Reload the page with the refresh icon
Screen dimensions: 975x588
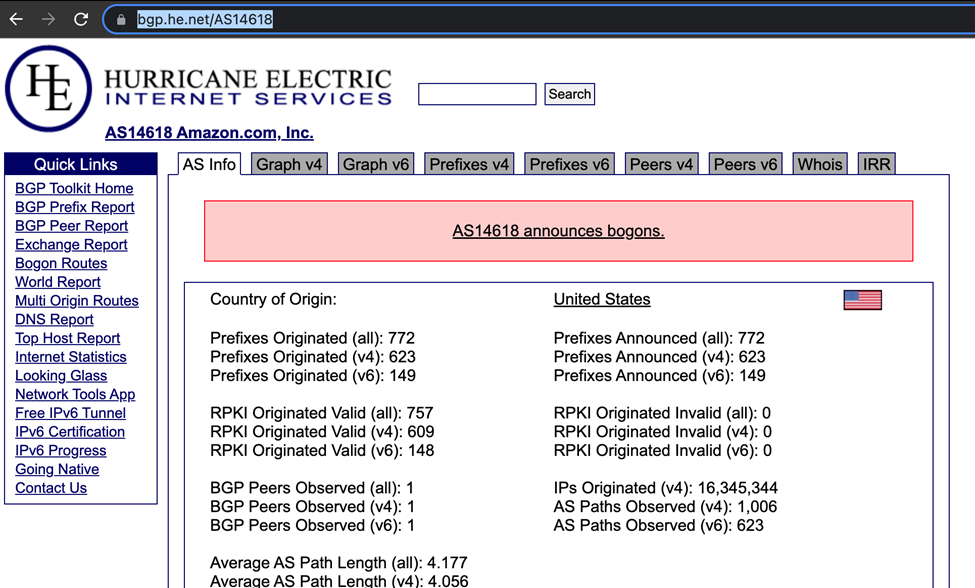[81, 19]
